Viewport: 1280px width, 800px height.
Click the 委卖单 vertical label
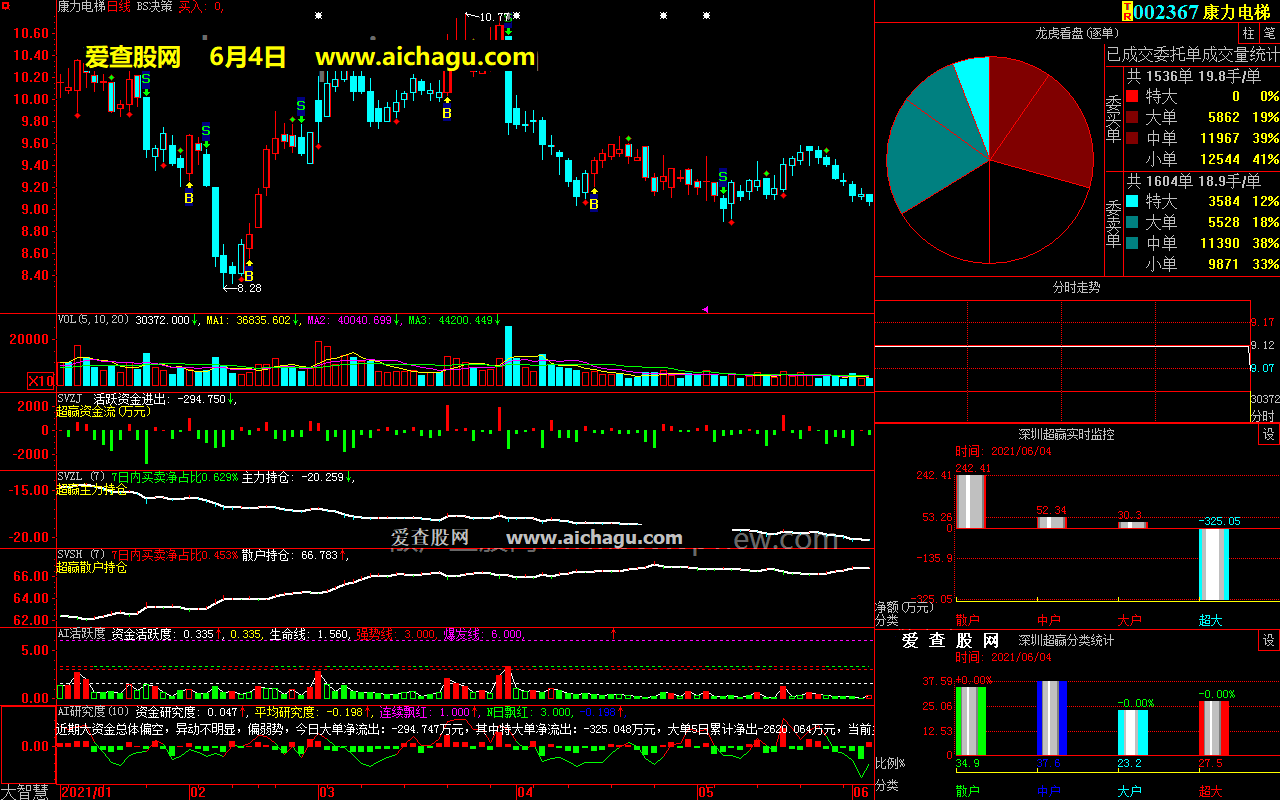(1113, 222)
